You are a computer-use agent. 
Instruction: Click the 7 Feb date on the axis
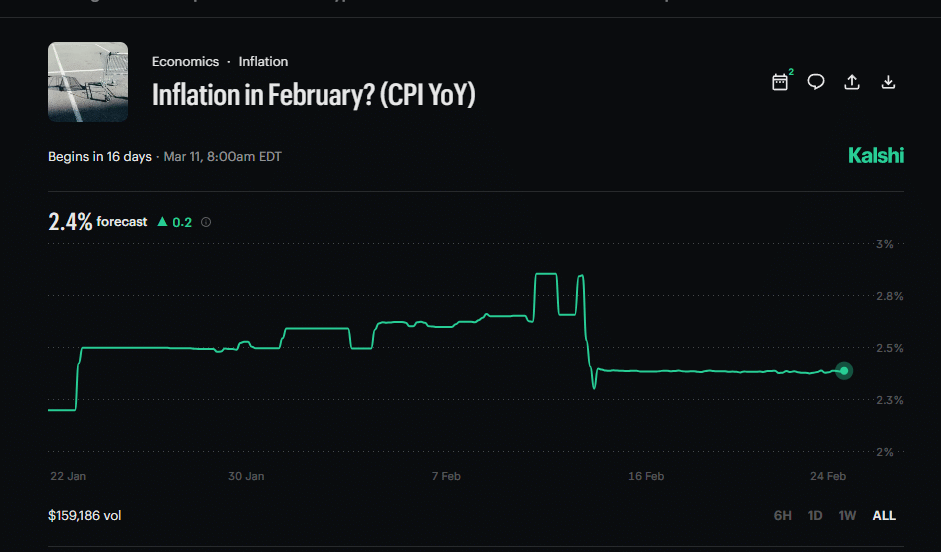[x=446, y=477]
